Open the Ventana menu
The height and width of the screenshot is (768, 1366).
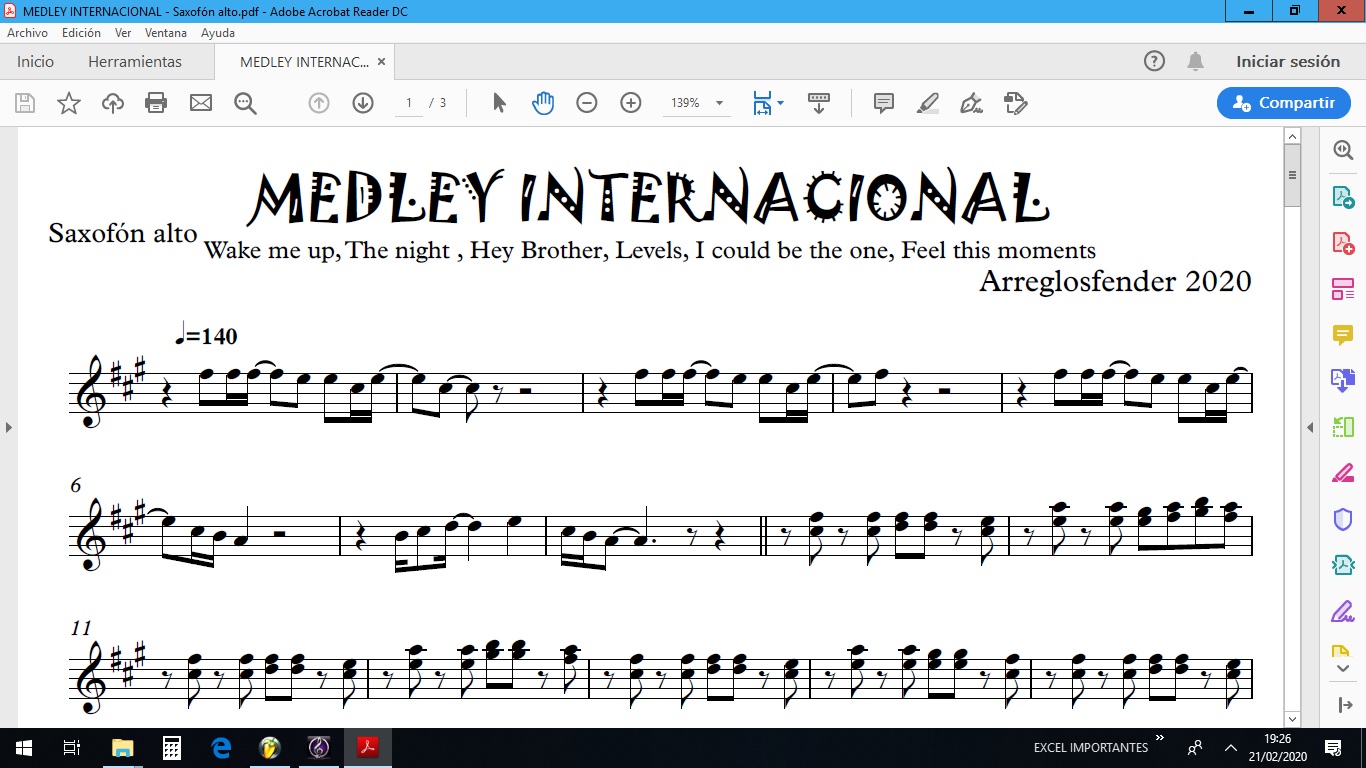point(166,33)
